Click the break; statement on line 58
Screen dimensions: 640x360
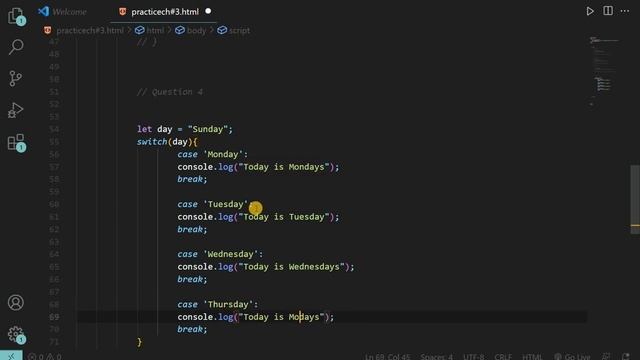click(192, 179)
